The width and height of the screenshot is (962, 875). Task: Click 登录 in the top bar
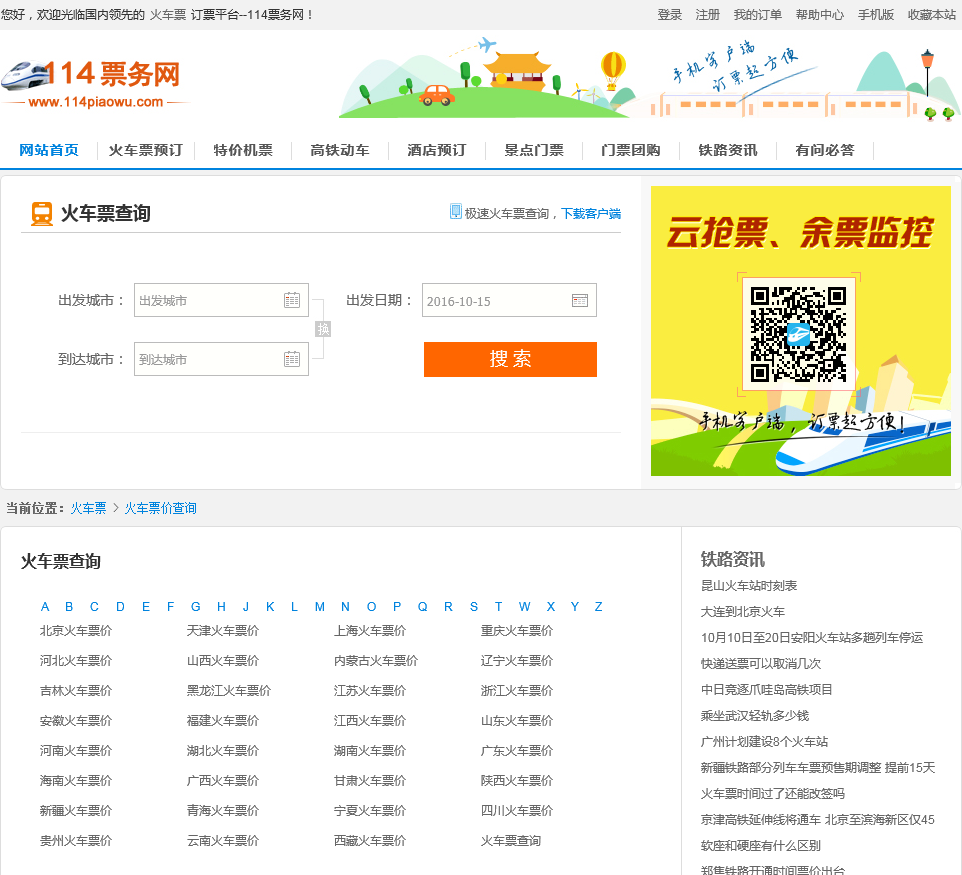pyautogui.click(x=670, y=15)
